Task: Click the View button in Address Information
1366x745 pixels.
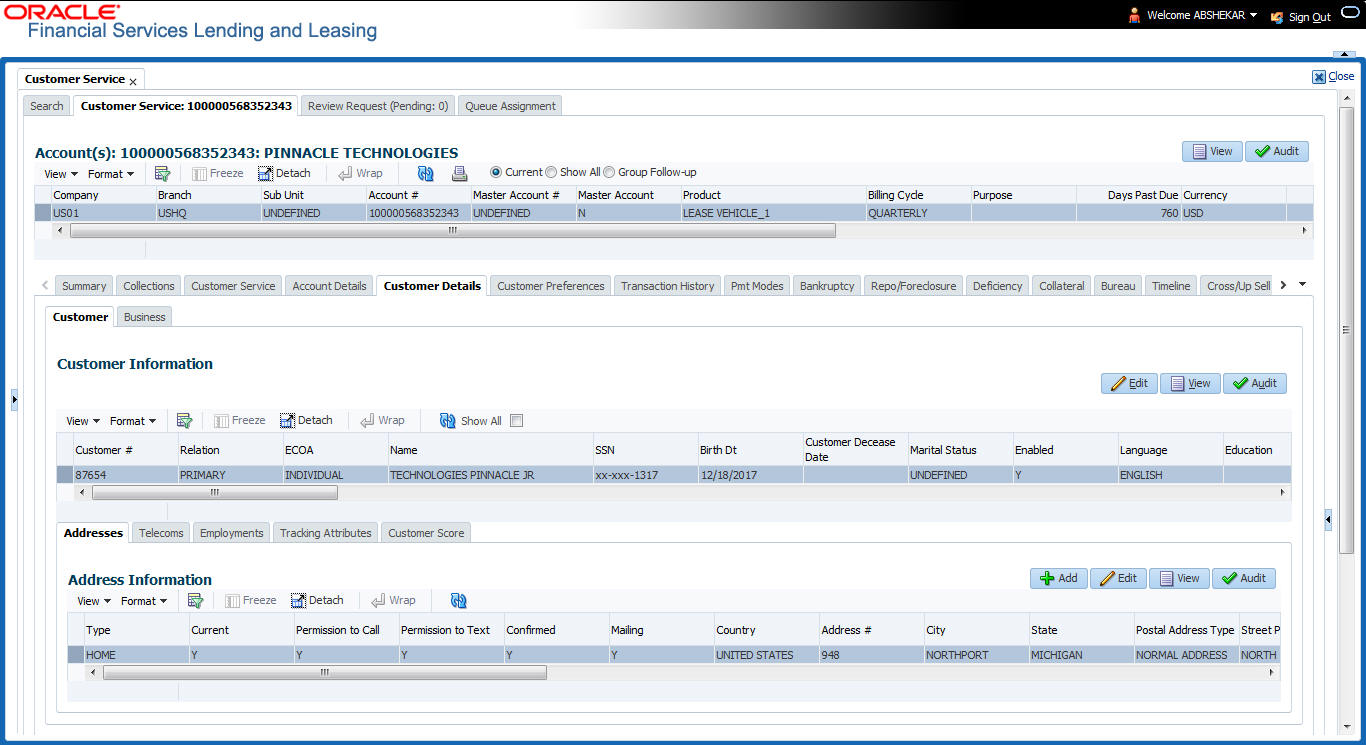Action: click(1179, 578)
